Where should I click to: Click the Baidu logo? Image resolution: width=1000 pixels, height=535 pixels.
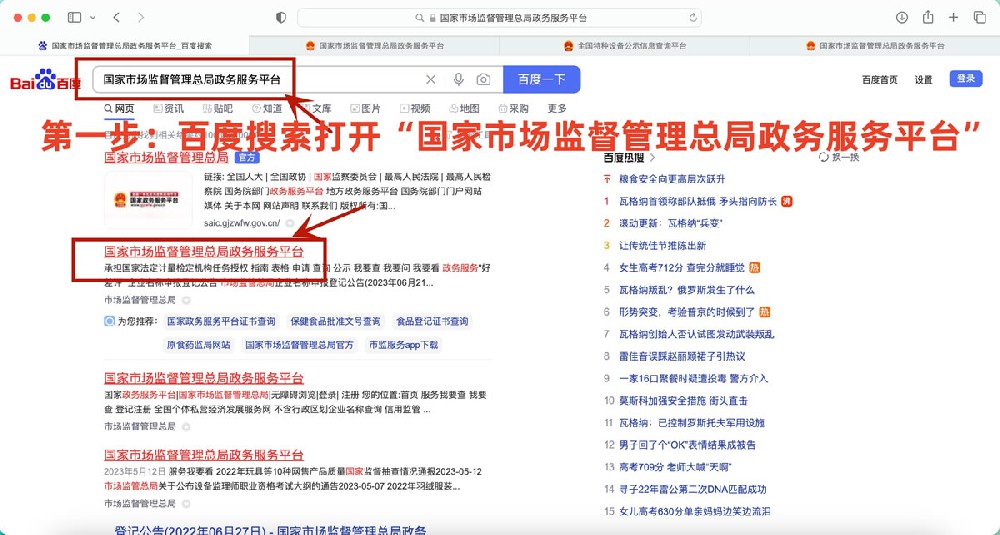click(45, 81)
